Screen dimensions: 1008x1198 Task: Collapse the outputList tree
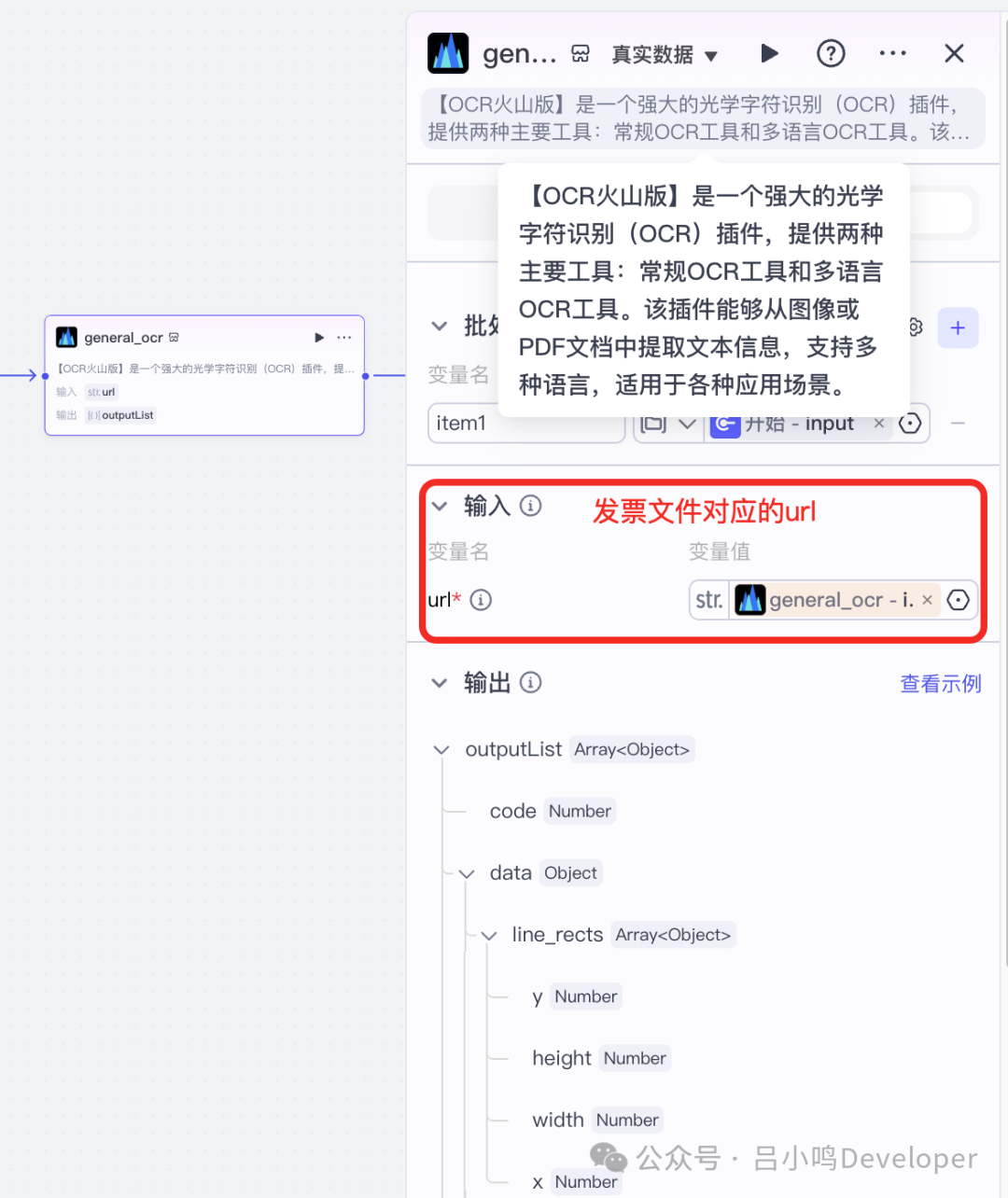pos(441,749)
